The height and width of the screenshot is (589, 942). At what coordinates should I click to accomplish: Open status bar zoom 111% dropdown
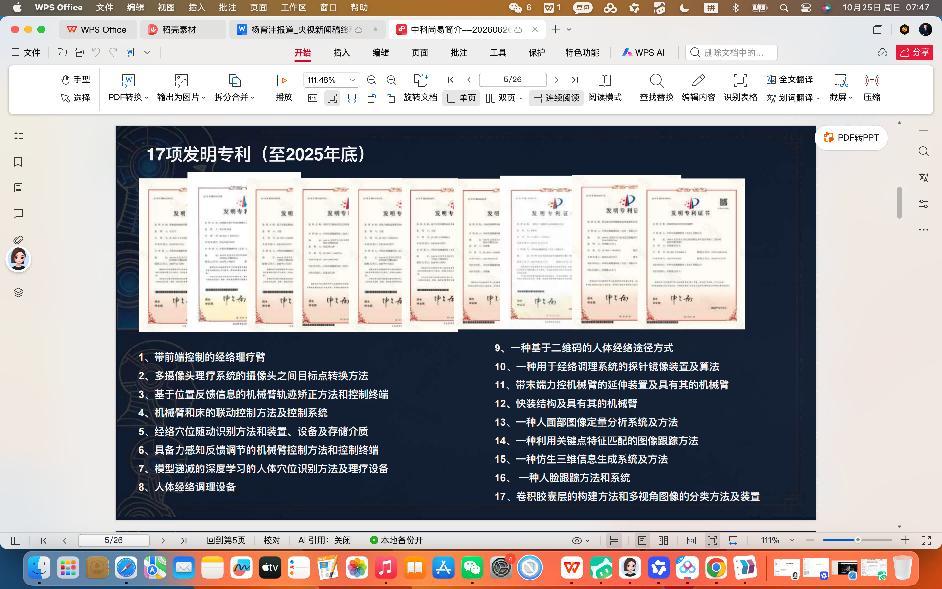792,540
